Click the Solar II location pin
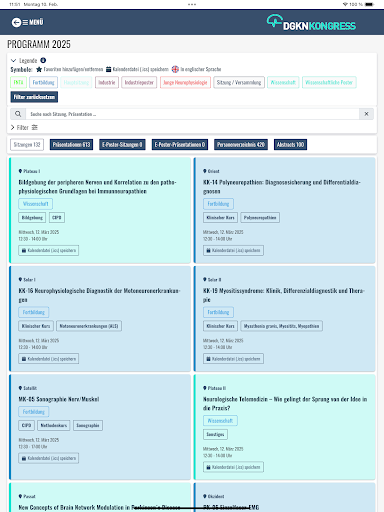The height and width of the screenshot is (512, 384). pyautogui.click(x=205, y=279)
